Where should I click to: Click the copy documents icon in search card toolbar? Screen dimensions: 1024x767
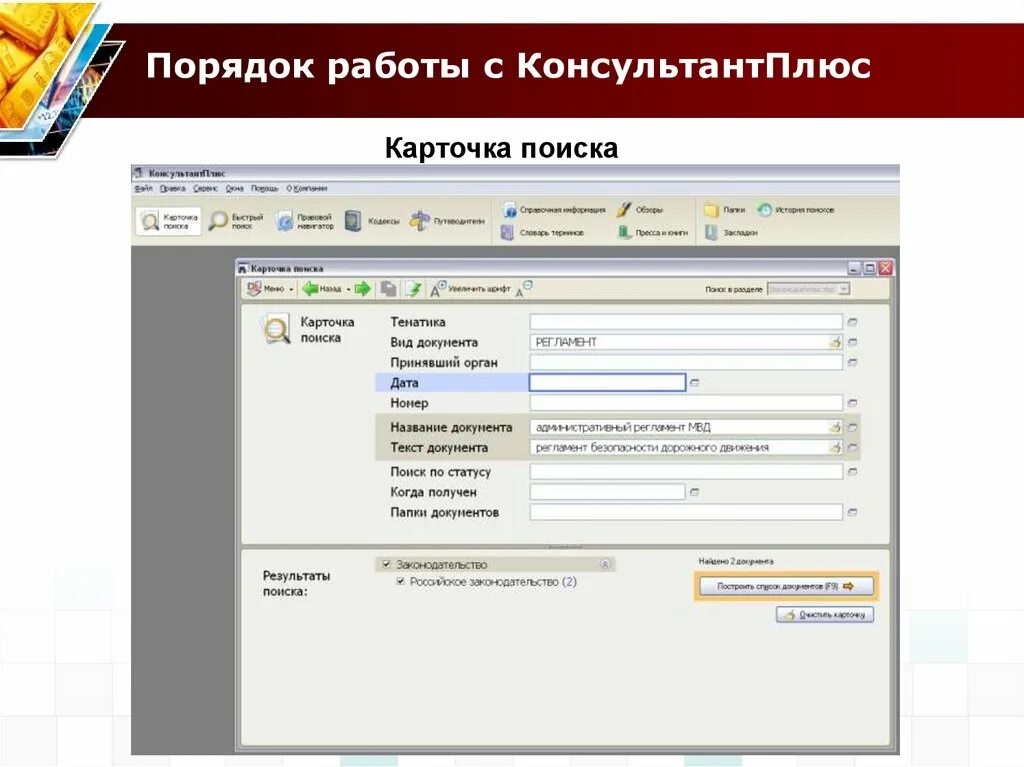tap(389, 289)
